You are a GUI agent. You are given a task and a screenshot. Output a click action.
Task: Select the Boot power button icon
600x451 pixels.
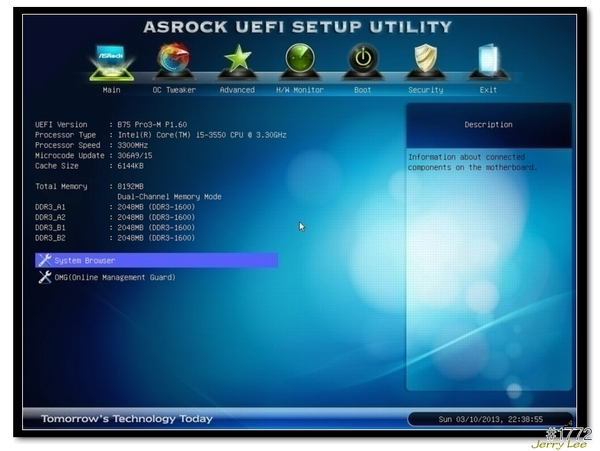click(363, 60)
